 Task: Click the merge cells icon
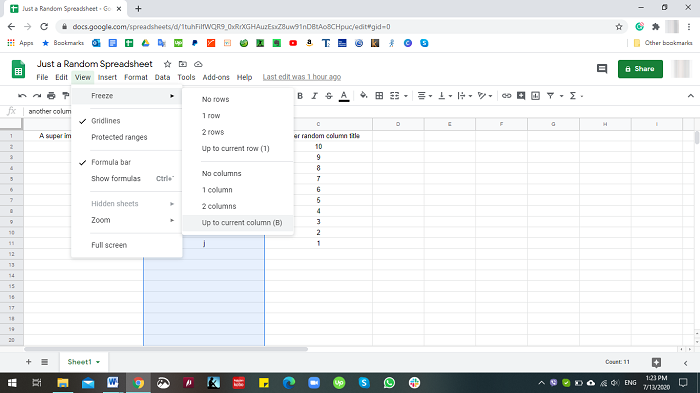(395, 96)
